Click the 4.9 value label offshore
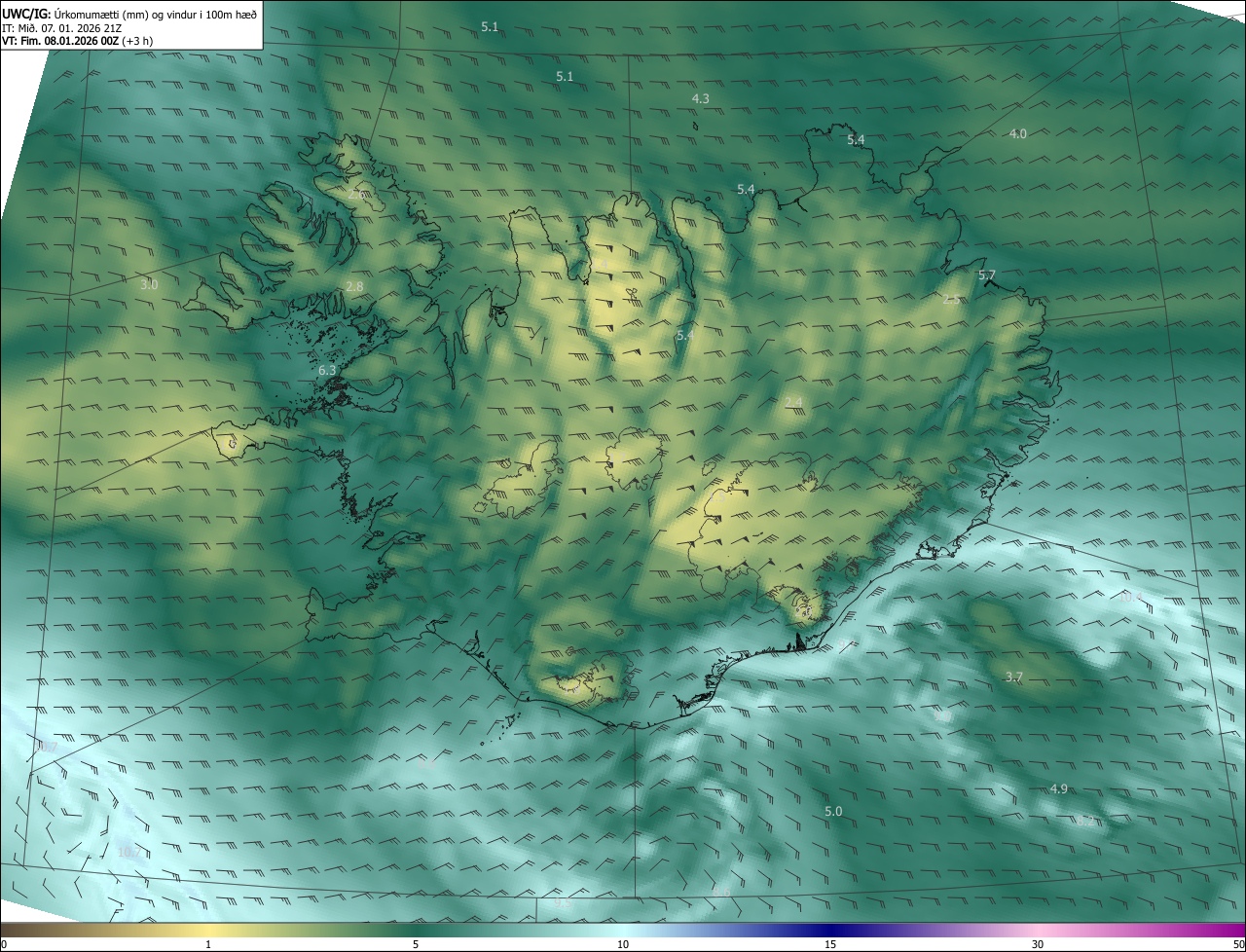 coord(1059,788)
